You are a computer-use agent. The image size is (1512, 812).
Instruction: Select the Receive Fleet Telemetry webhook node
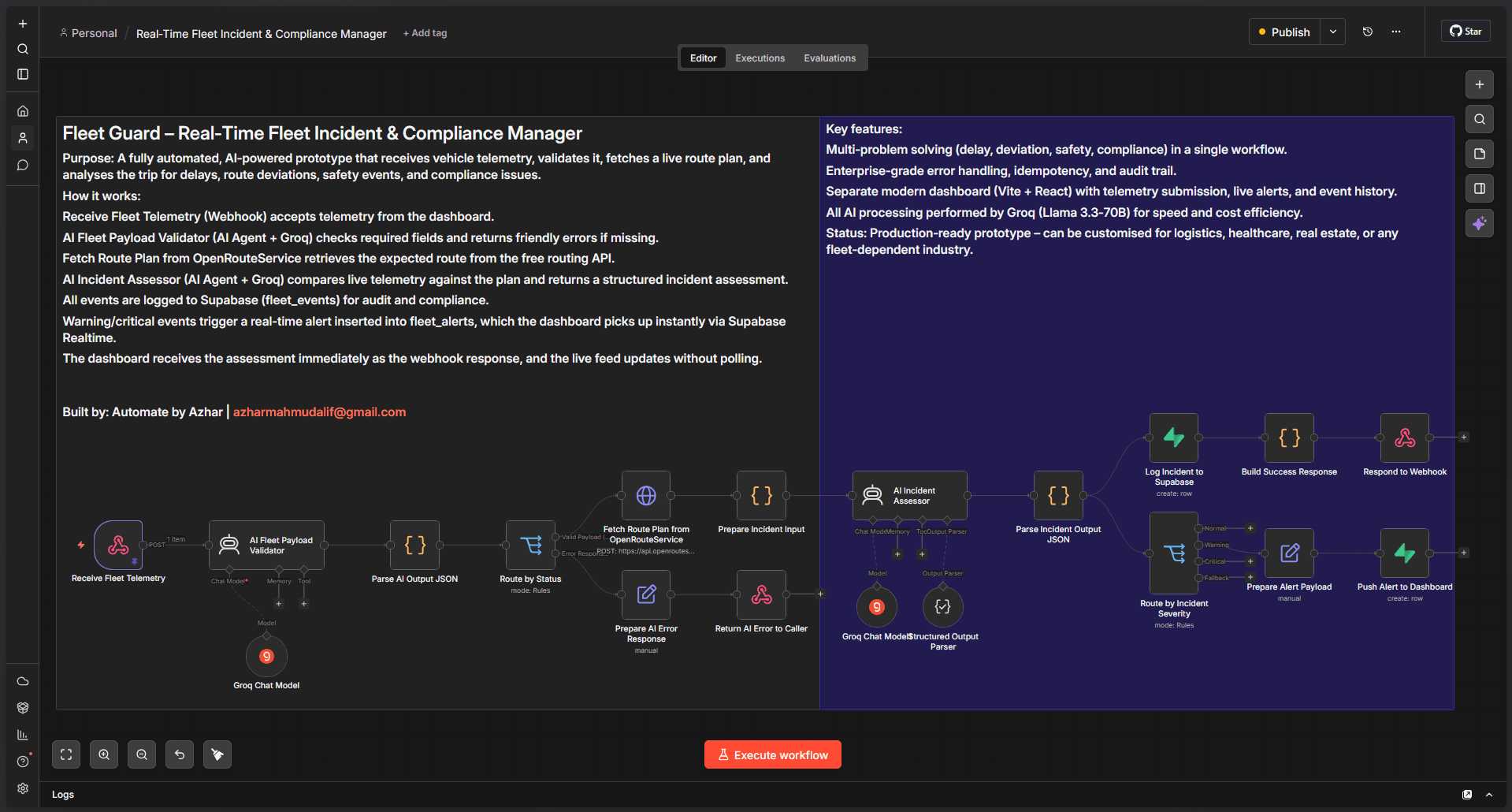pyautogui.click(x=118, y=545)
